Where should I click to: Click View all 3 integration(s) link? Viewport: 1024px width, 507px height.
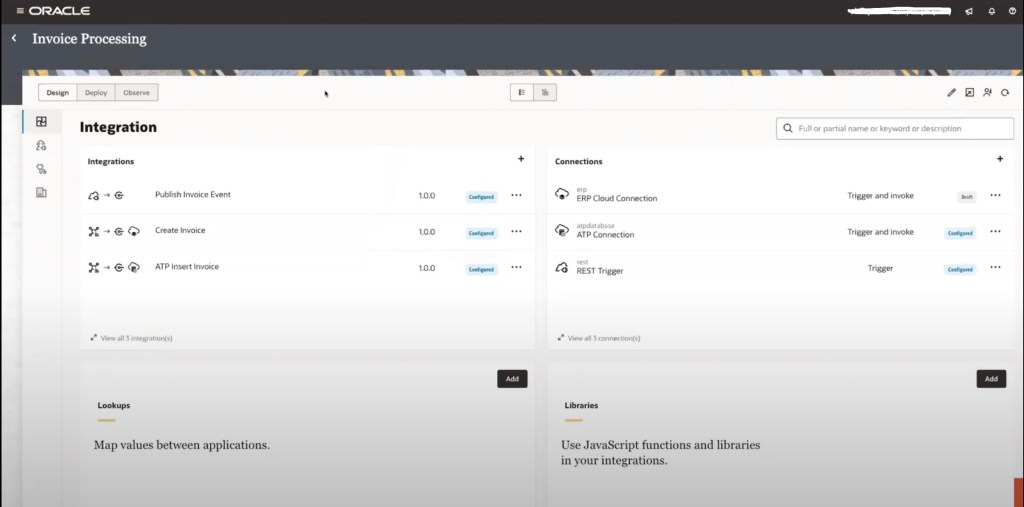(136, 338)
